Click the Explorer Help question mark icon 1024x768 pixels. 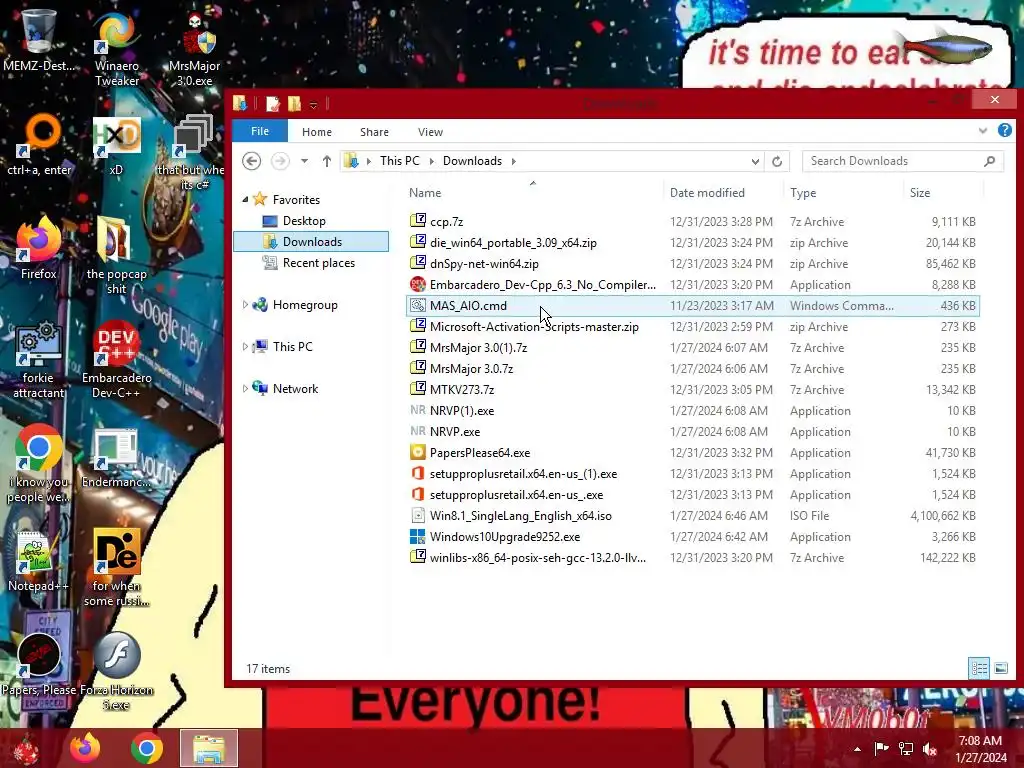pyautogui.click(x=1004, y=130)
